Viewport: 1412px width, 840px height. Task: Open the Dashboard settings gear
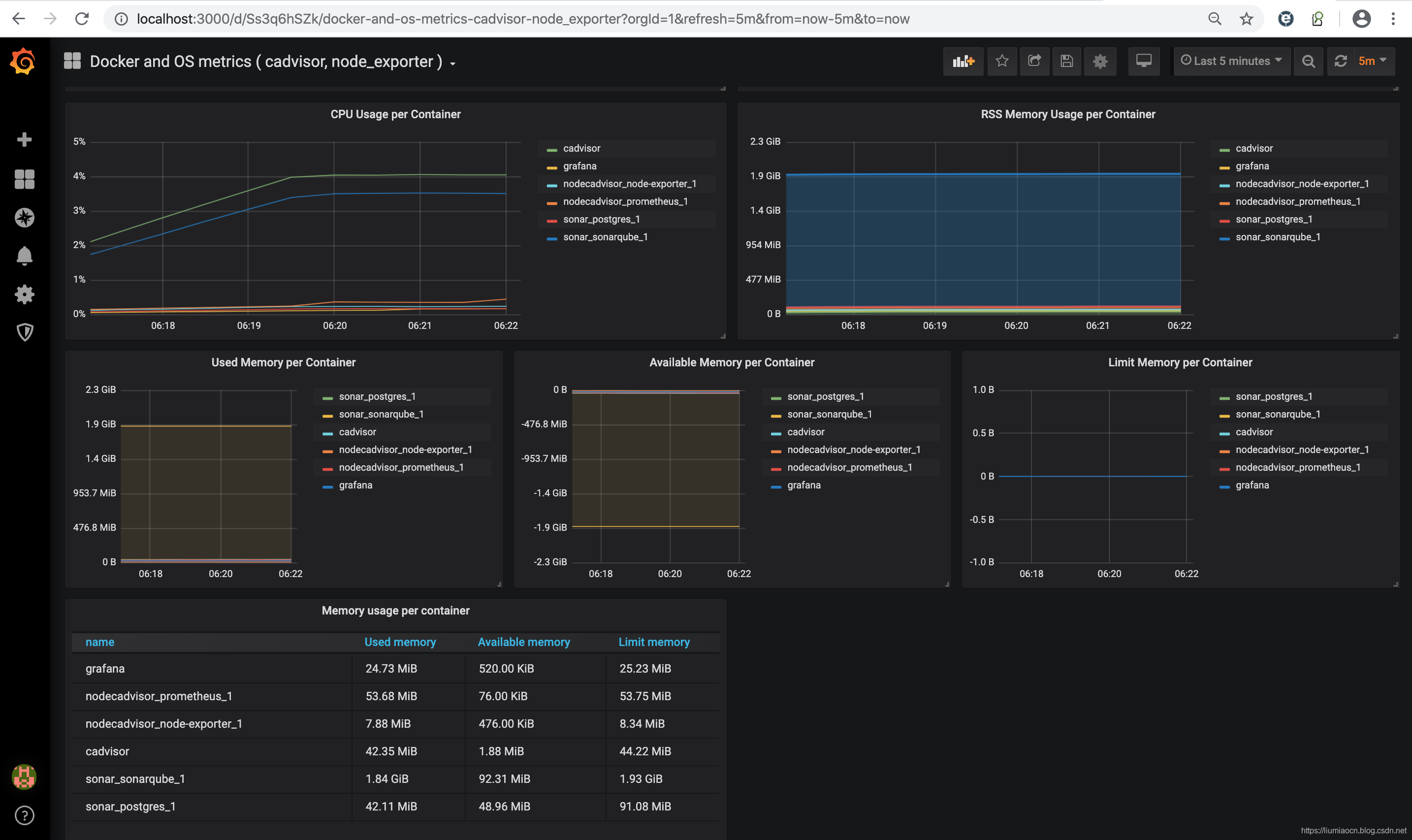click(1099, 61)
